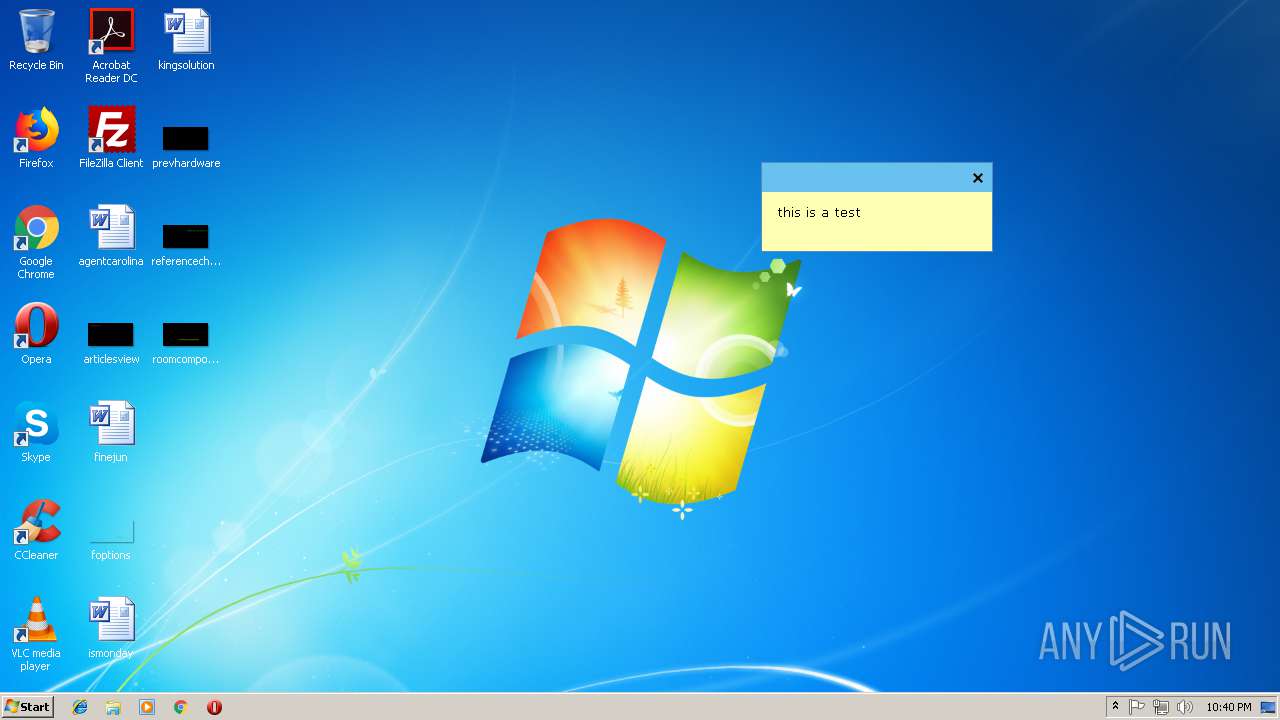The image size is (1280, 720).
Task: Select the referencech... file icon
Action: pyautogui.click(x=186, y=244)
